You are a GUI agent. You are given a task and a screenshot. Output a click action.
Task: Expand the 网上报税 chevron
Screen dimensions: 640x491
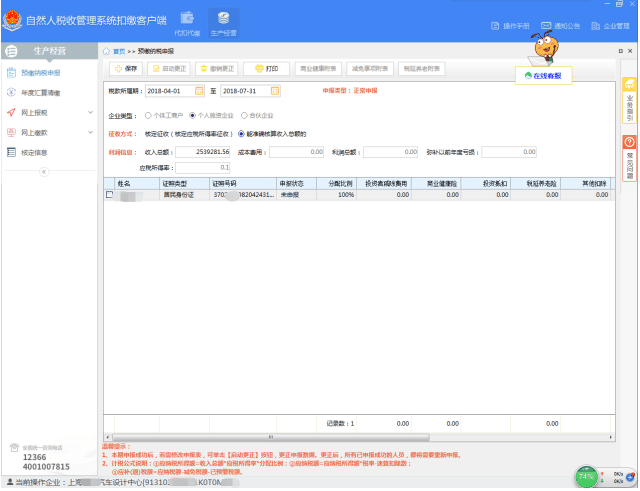[91, 112]
